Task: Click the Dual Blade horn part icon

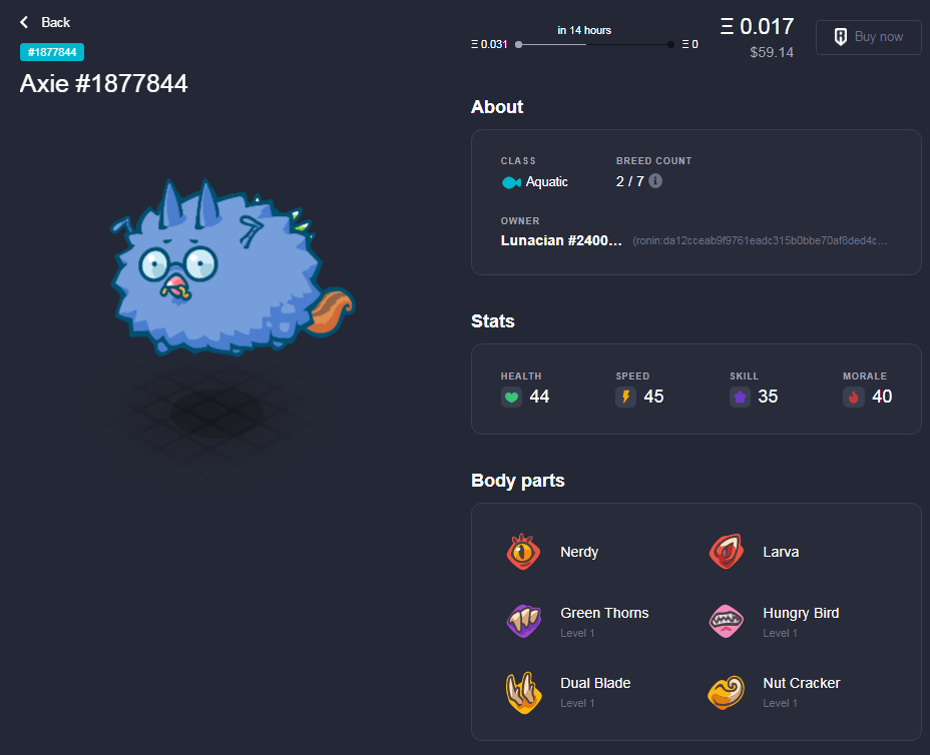Action: (x=524, y=692)
